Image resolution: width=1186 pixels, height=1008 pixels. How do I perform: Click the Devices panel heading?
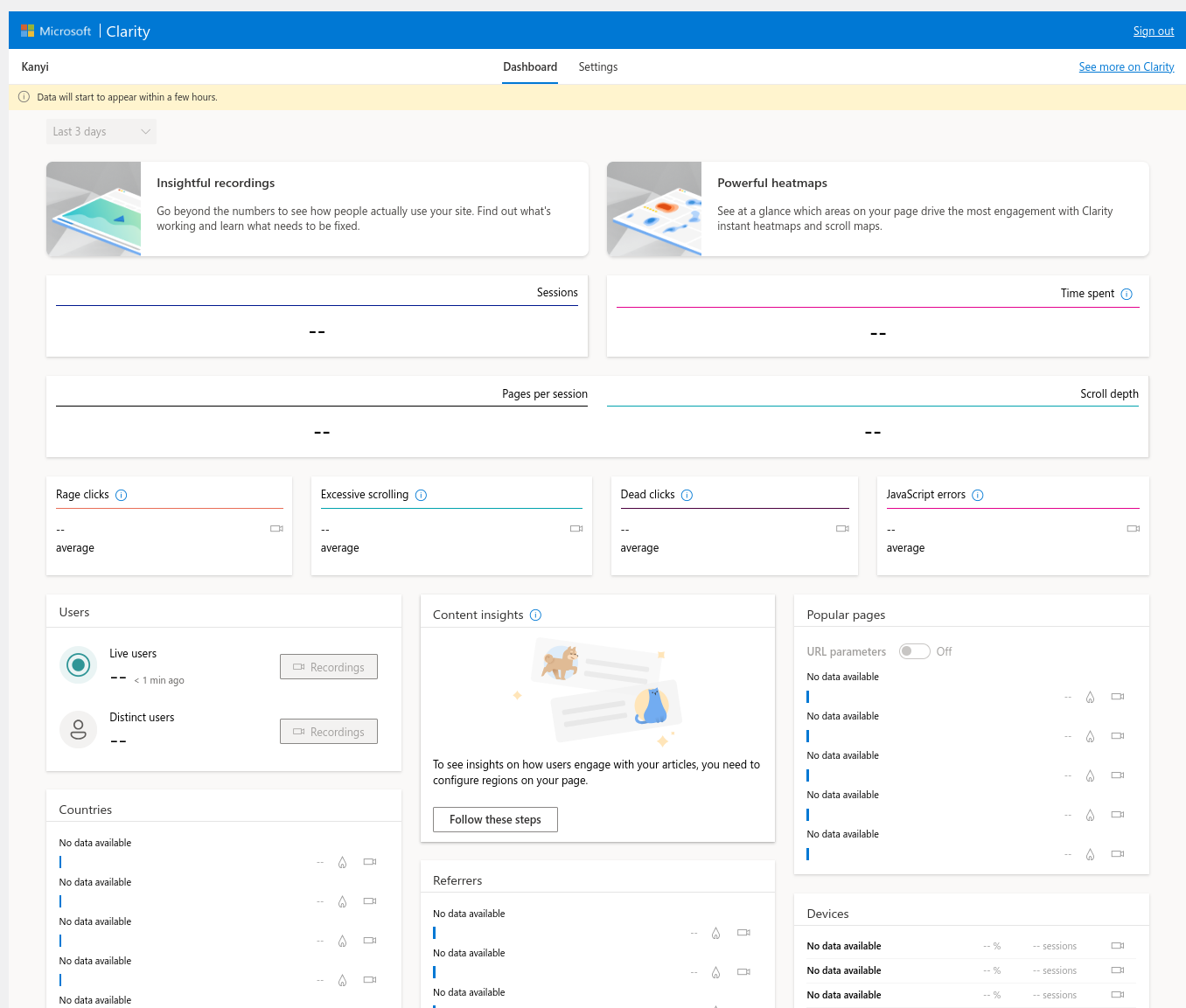coord(827,914)
